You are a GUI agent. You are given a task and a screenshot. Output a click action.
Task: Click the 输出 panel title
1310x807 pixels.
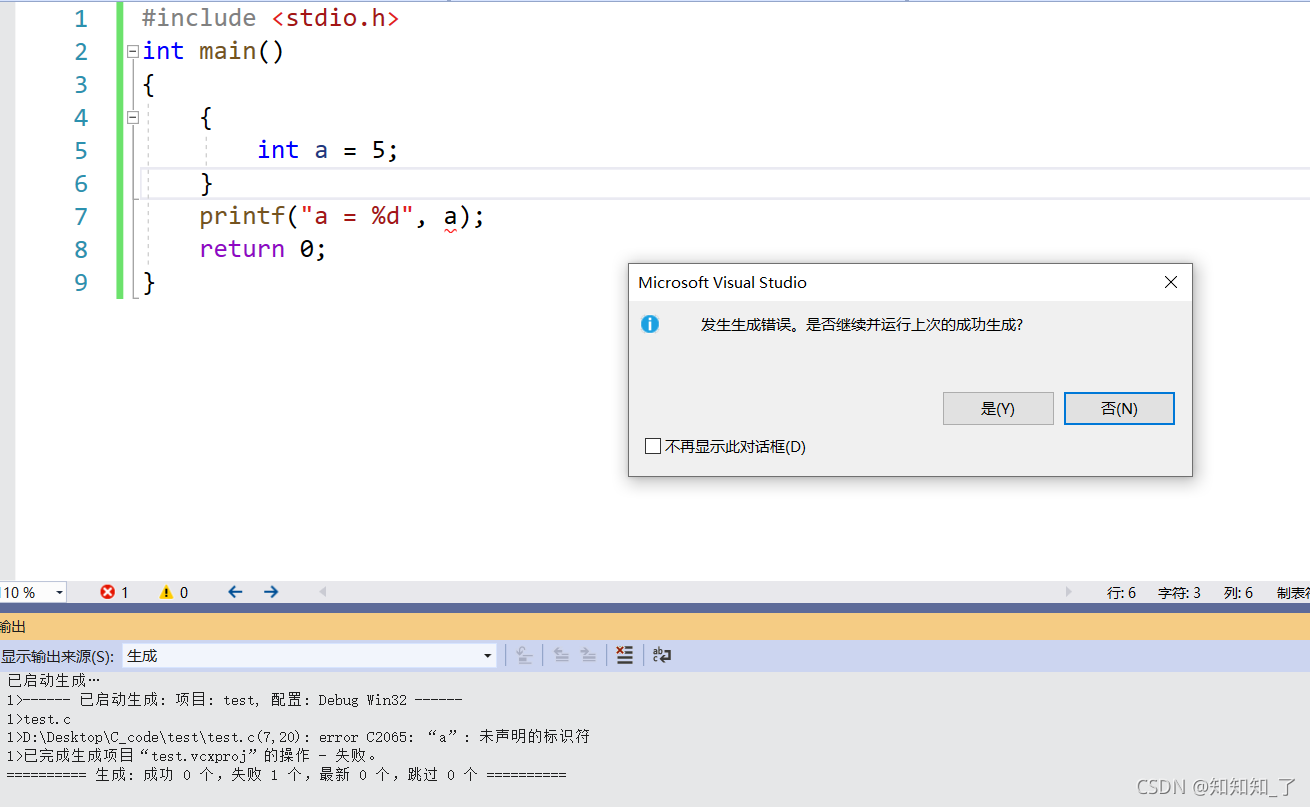click(x=13, y=626)
